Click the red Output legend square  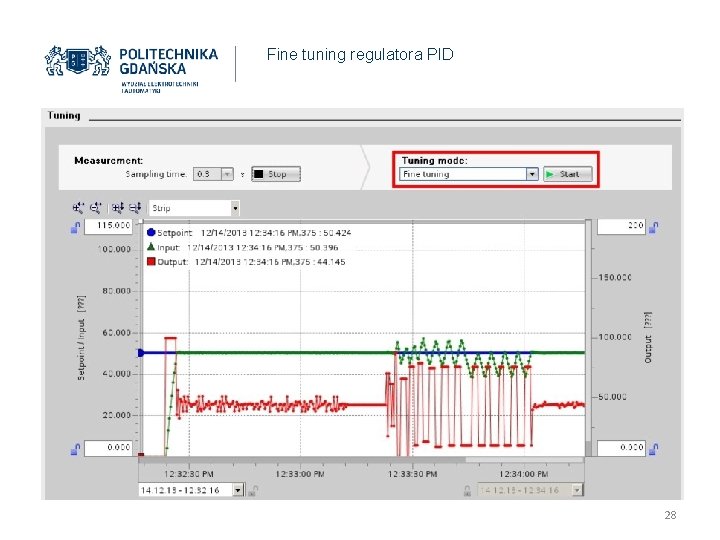tap(151, 262)
